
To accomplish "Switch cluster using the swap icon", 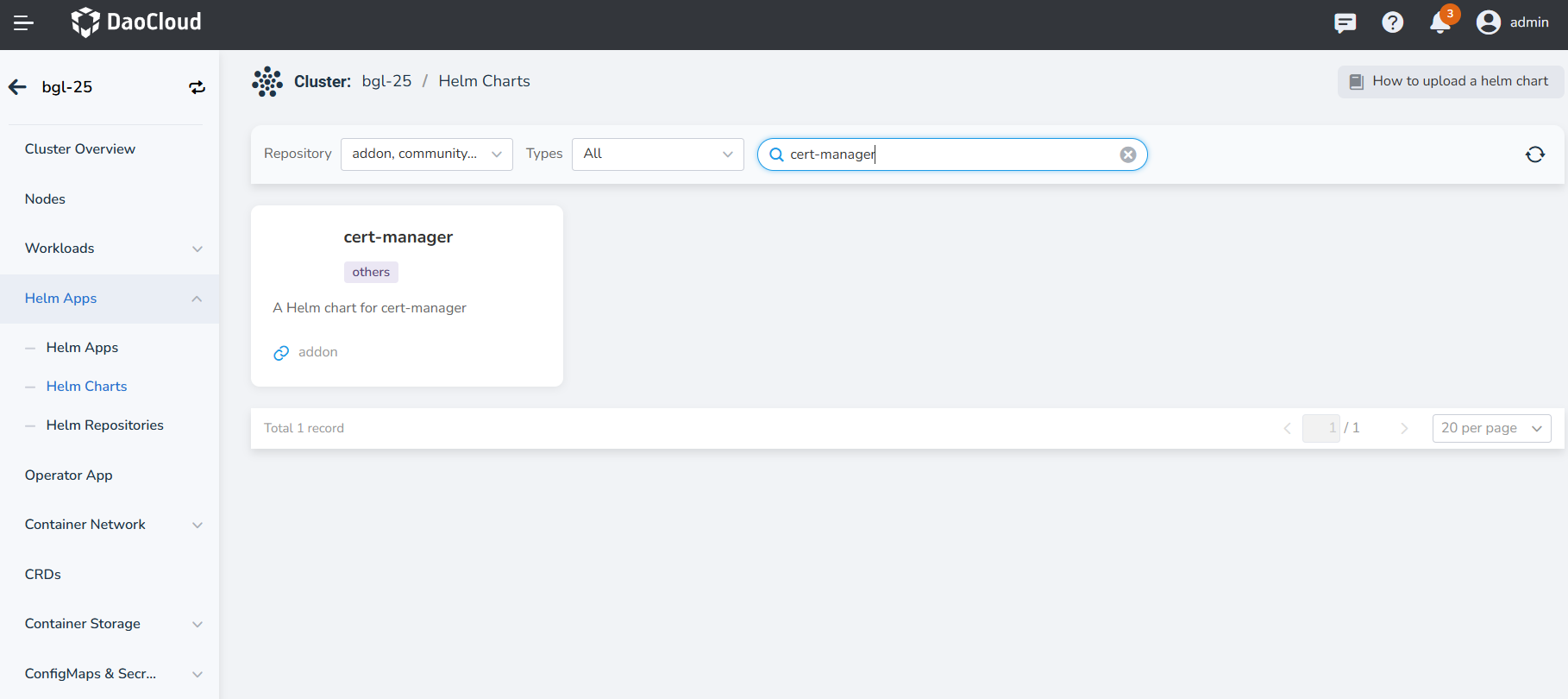I will click(x=197, y=87).
